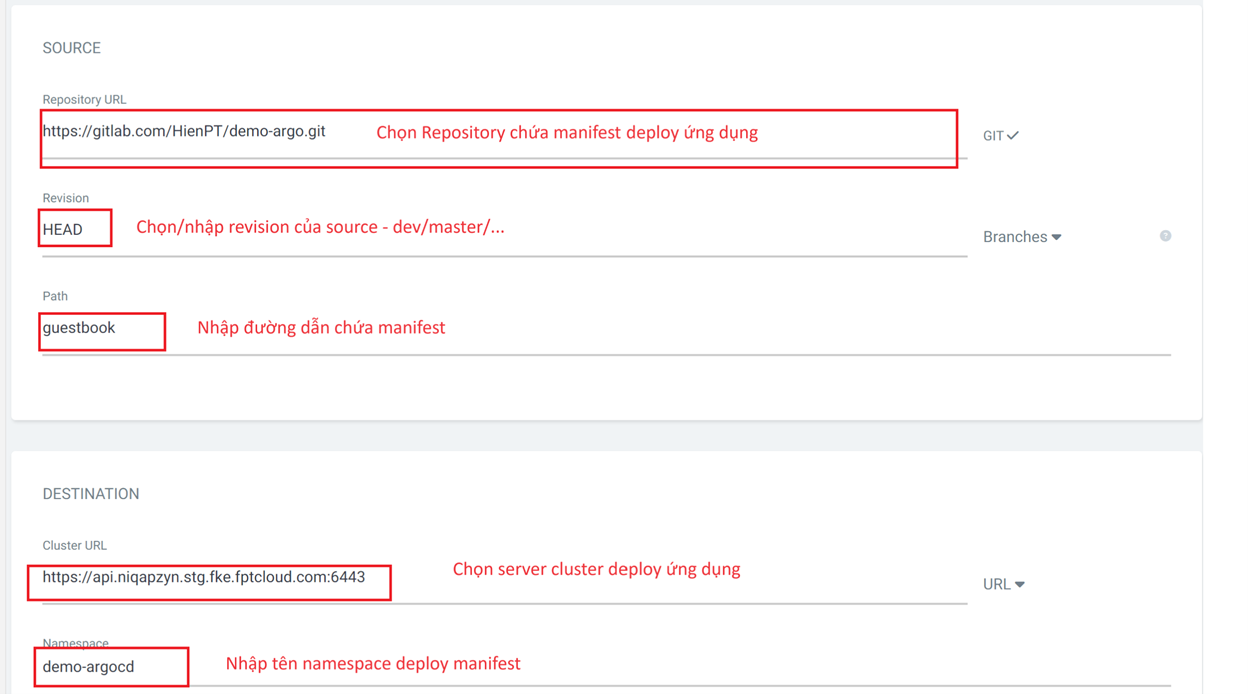Expand the Branches revision type dropdown
Screen dimensions: 1248x694
click(x=1021, y=237)
